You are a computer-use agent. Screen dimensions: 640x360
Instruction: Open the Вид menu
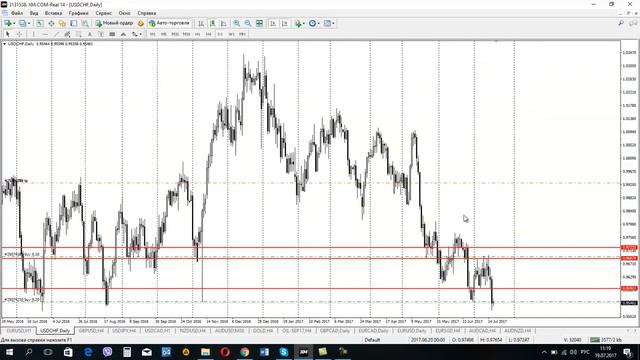(34, 13)
